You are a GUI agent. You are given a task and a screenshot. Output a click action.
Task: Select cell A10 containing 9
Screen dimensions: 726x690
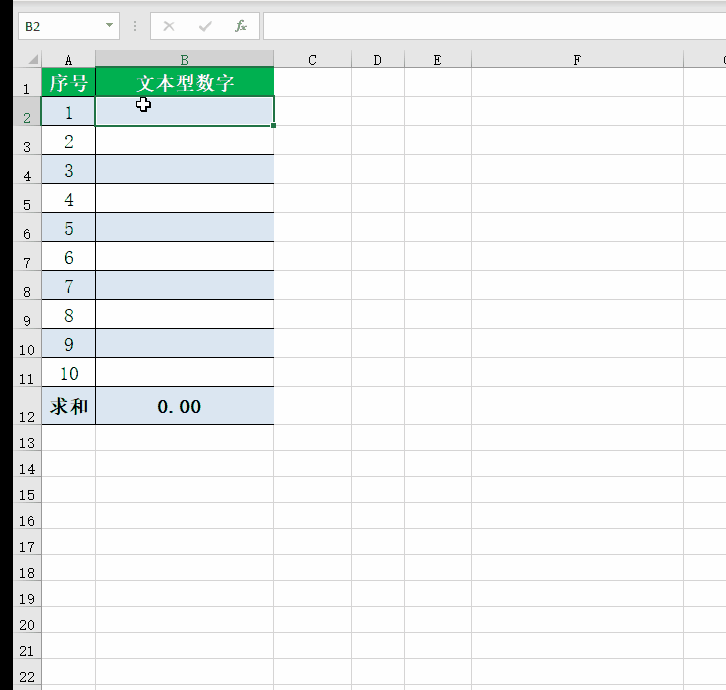point(69,344)
